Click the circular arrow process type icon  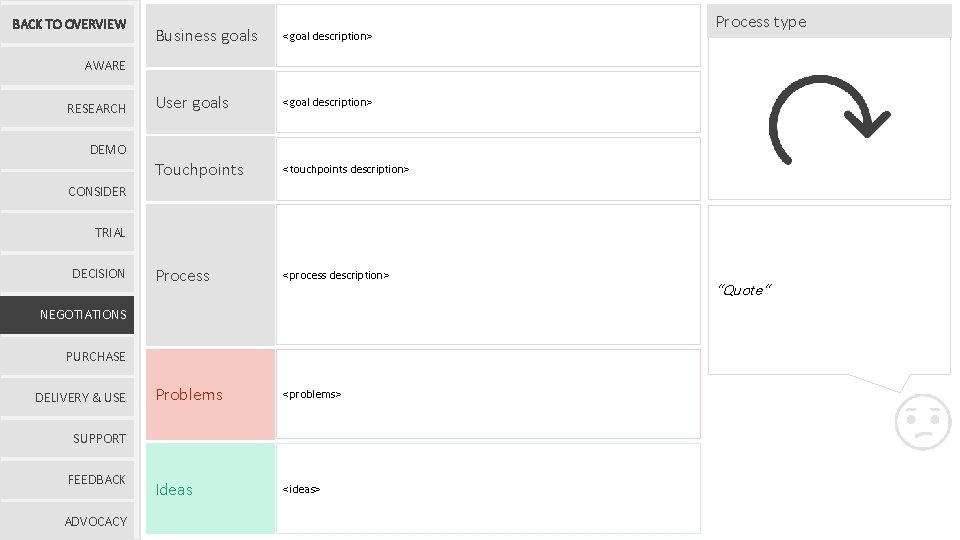click(828, 119)
